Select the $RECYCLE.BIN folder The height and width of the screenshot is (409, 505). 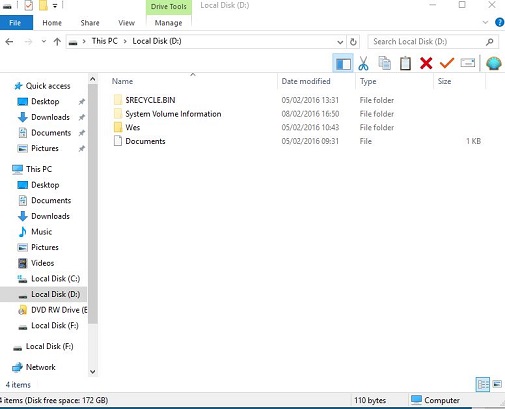click(150, 100)
